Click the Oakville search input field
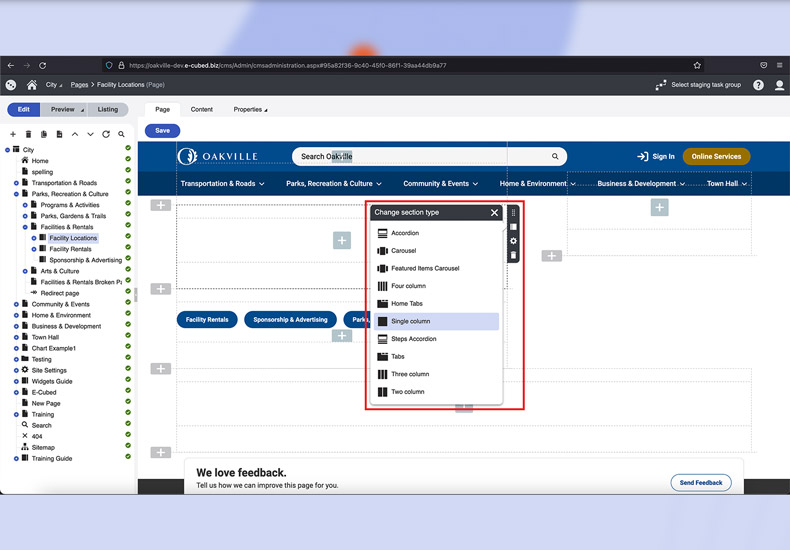The height and width of the screenshot is (550, 790). pos(420,156)
